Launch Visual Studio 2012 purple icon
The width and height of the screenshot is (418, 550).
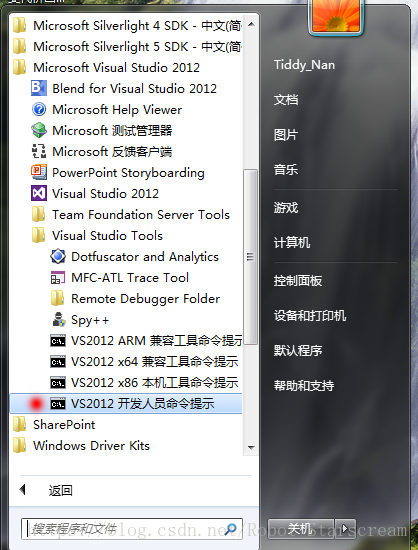click(x=39, y=193)
